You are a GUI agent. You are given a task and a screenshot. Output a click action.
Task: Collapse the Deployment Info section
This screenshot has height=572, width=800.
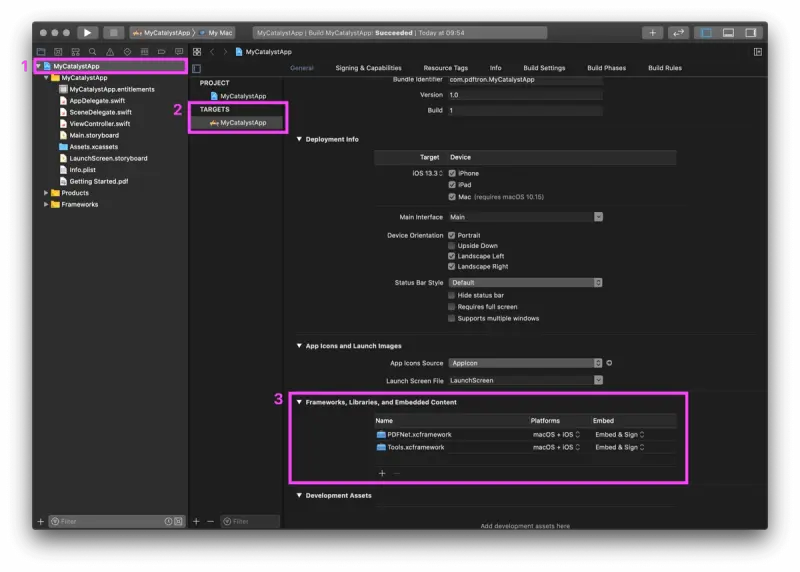(x=299, y=139)
